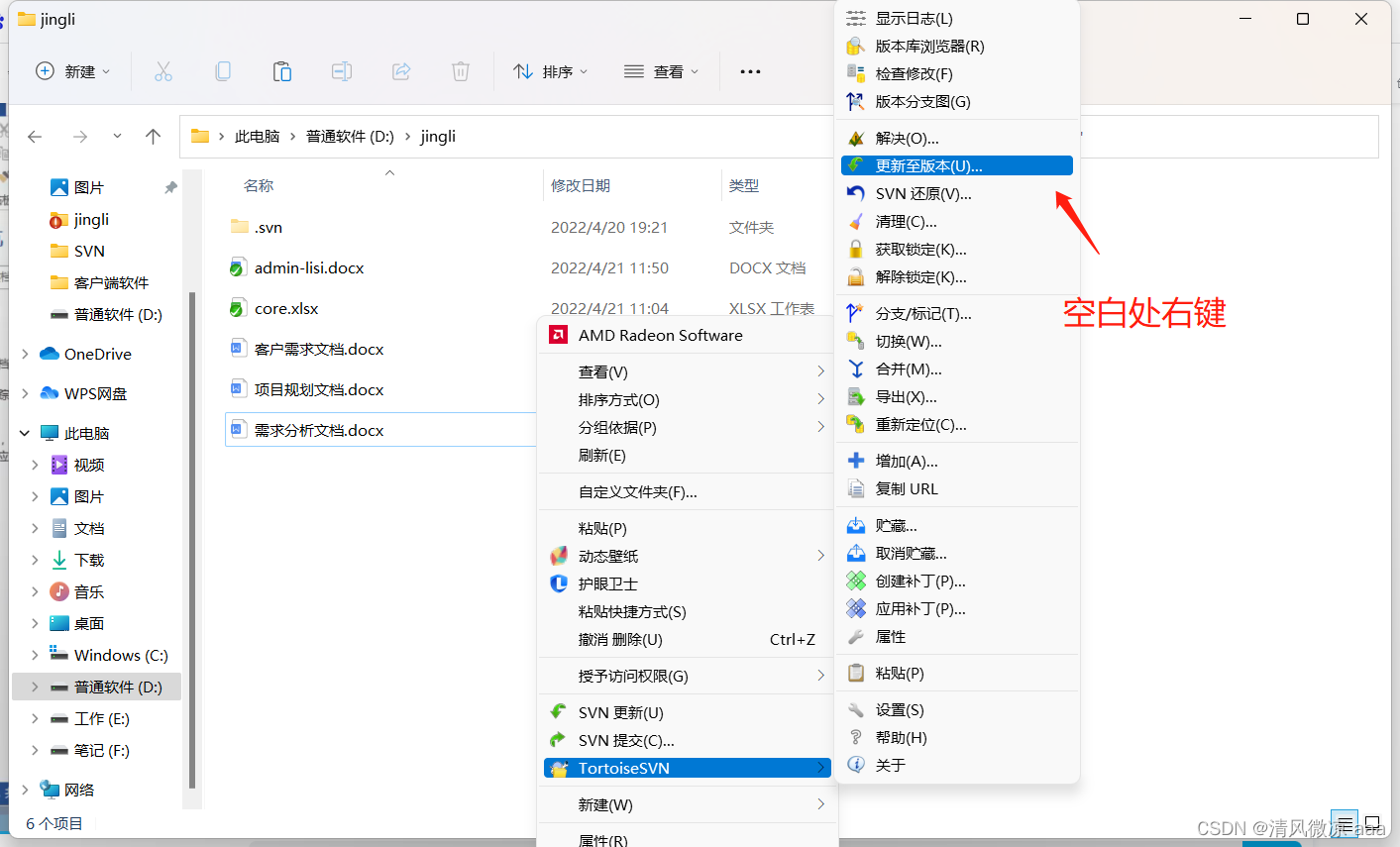Click the branch/tag icon 分支/标记(T)
This screenshot has height=847, width=1400.
point(856,314)
